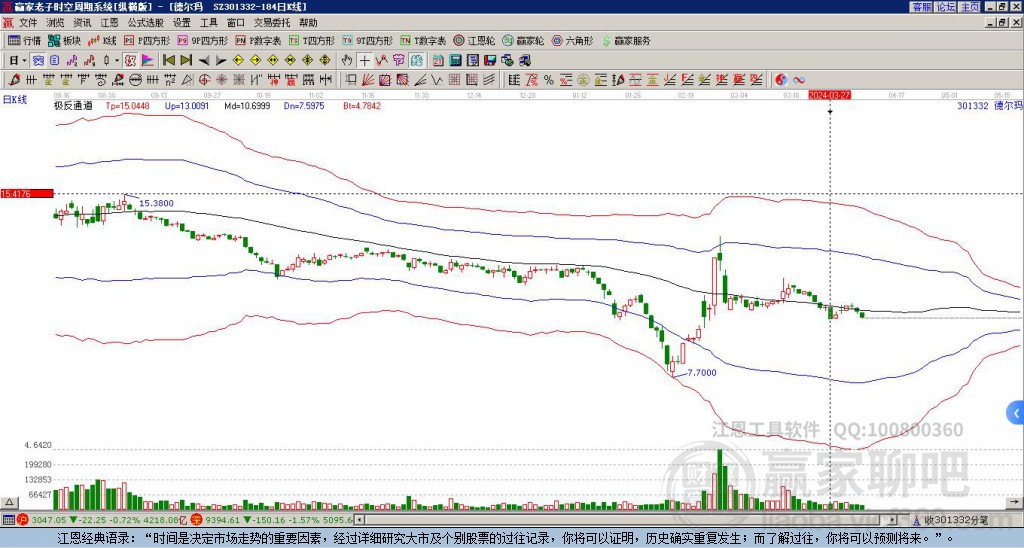Screen dimensions: 1024x548
Task: Select the triangle angle drawing tool
Action: [187, 80]
